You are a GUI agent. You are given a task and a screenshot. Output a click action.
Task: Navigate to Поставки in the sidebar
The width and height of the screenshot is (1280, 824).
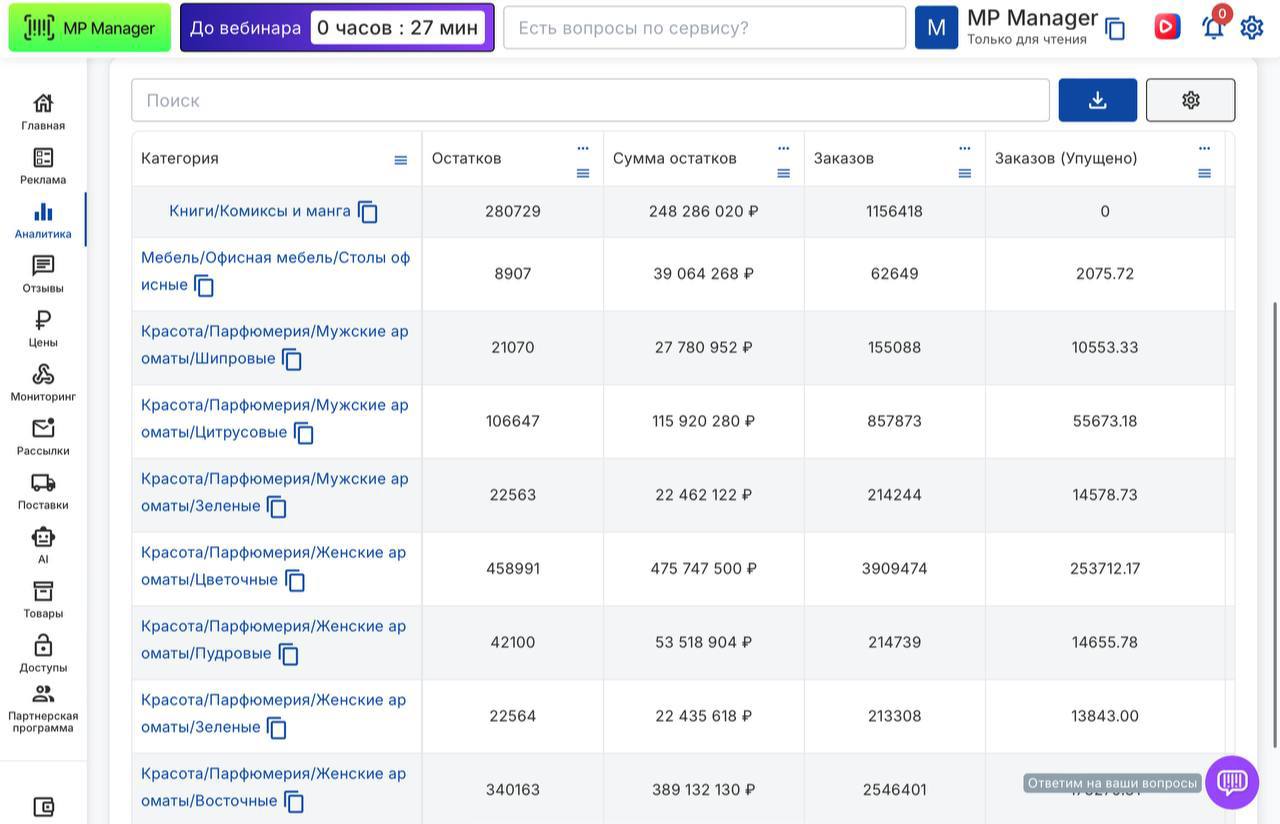click(43, 491)
